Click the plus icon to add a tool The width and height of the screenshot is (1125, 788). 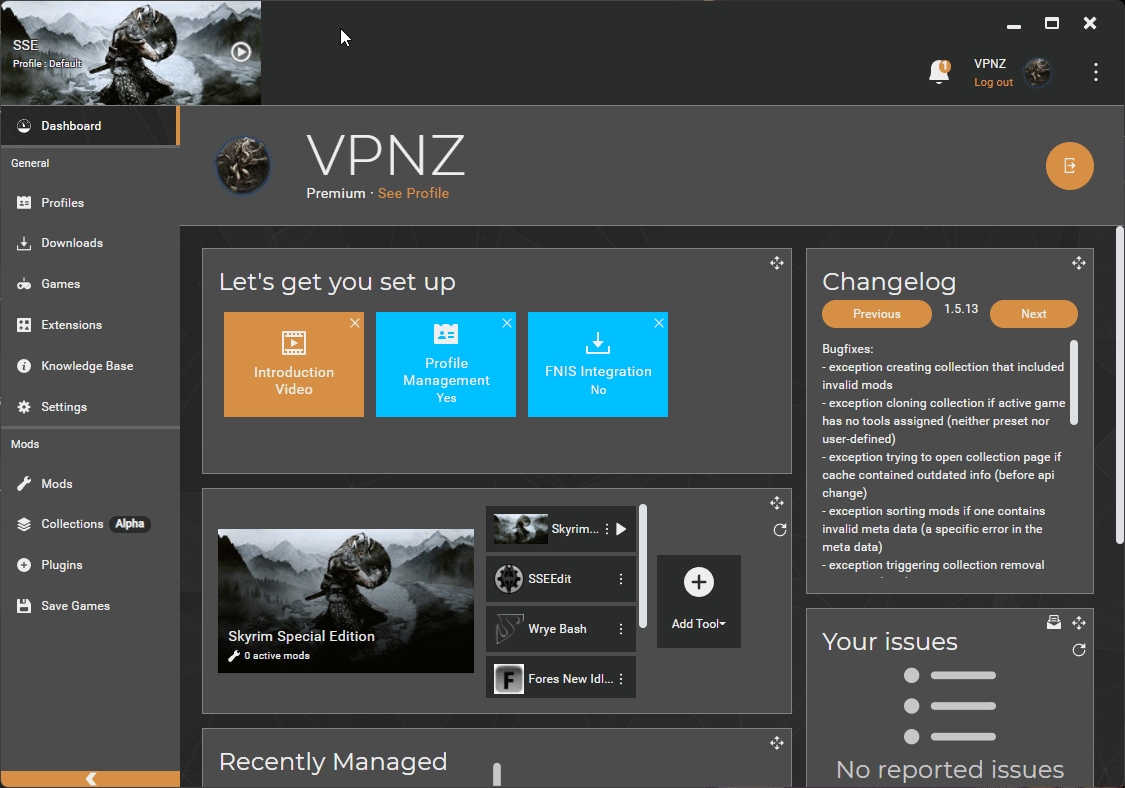click(x=698, y=582)
